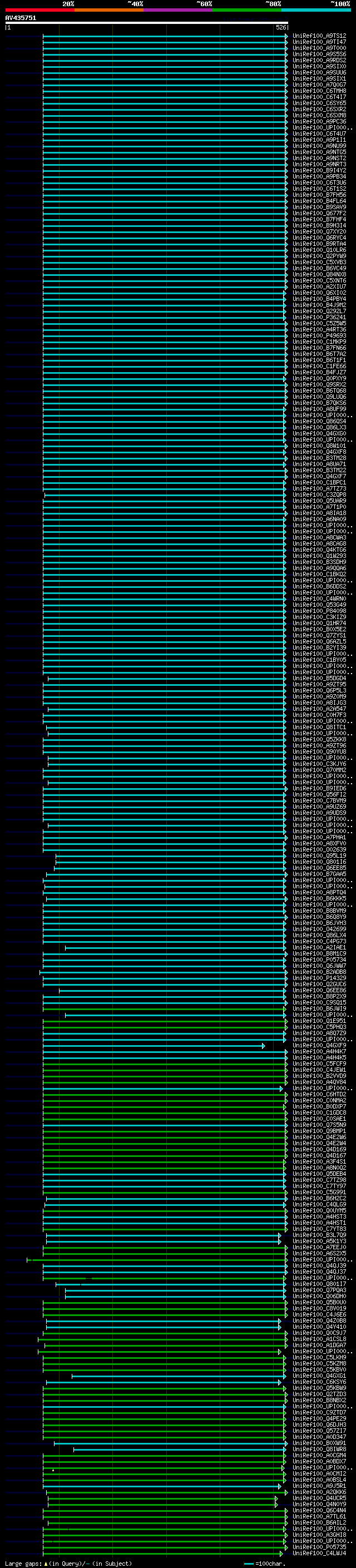Click the label UniRef100_B9SAV9
Image resolution: width=356 pixels, height=1568 pixels.
[x=319, y=207]
